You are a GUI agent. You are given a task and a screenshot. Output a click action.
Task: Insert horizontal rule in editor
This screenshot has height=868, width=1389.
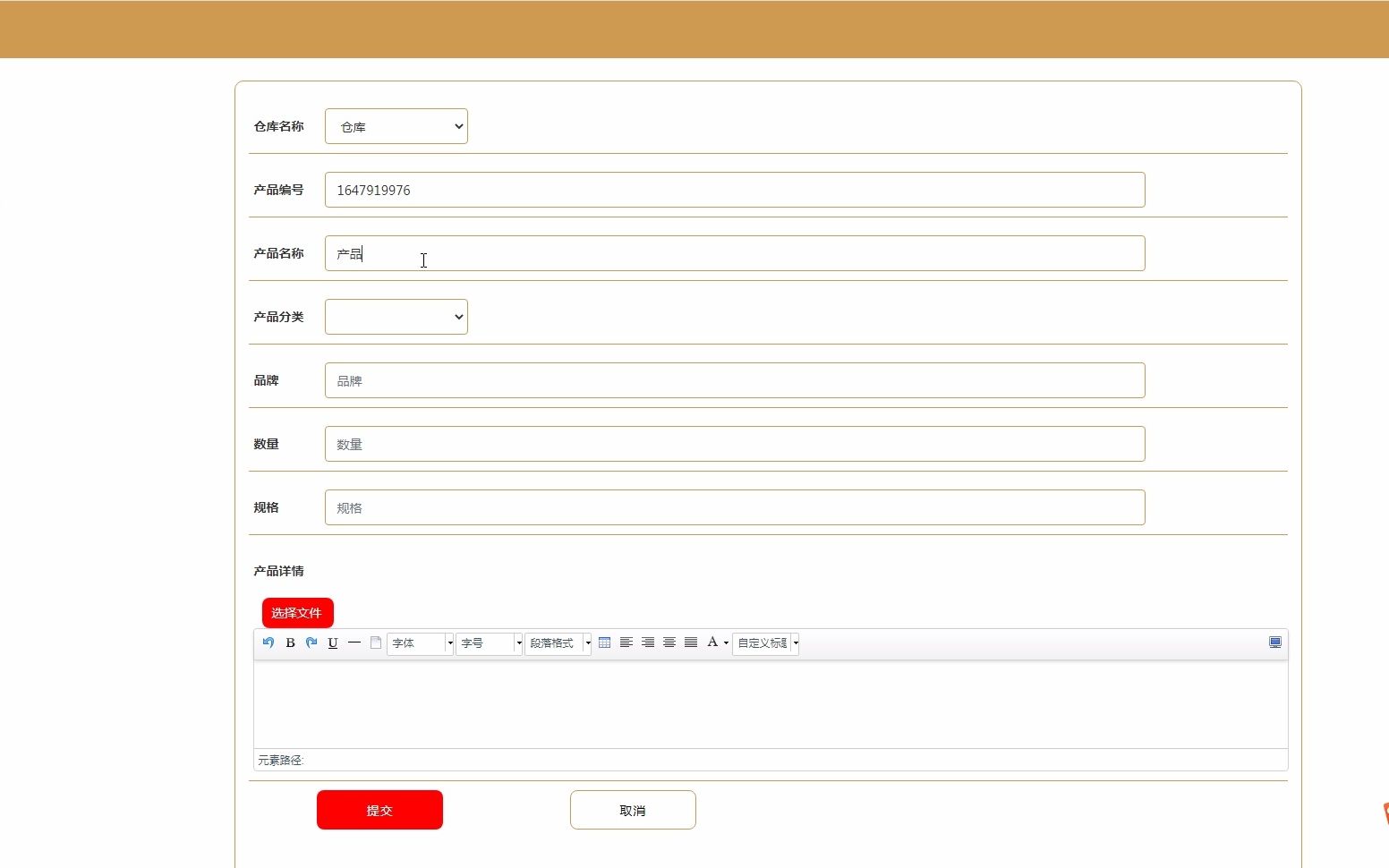[354, 642]
